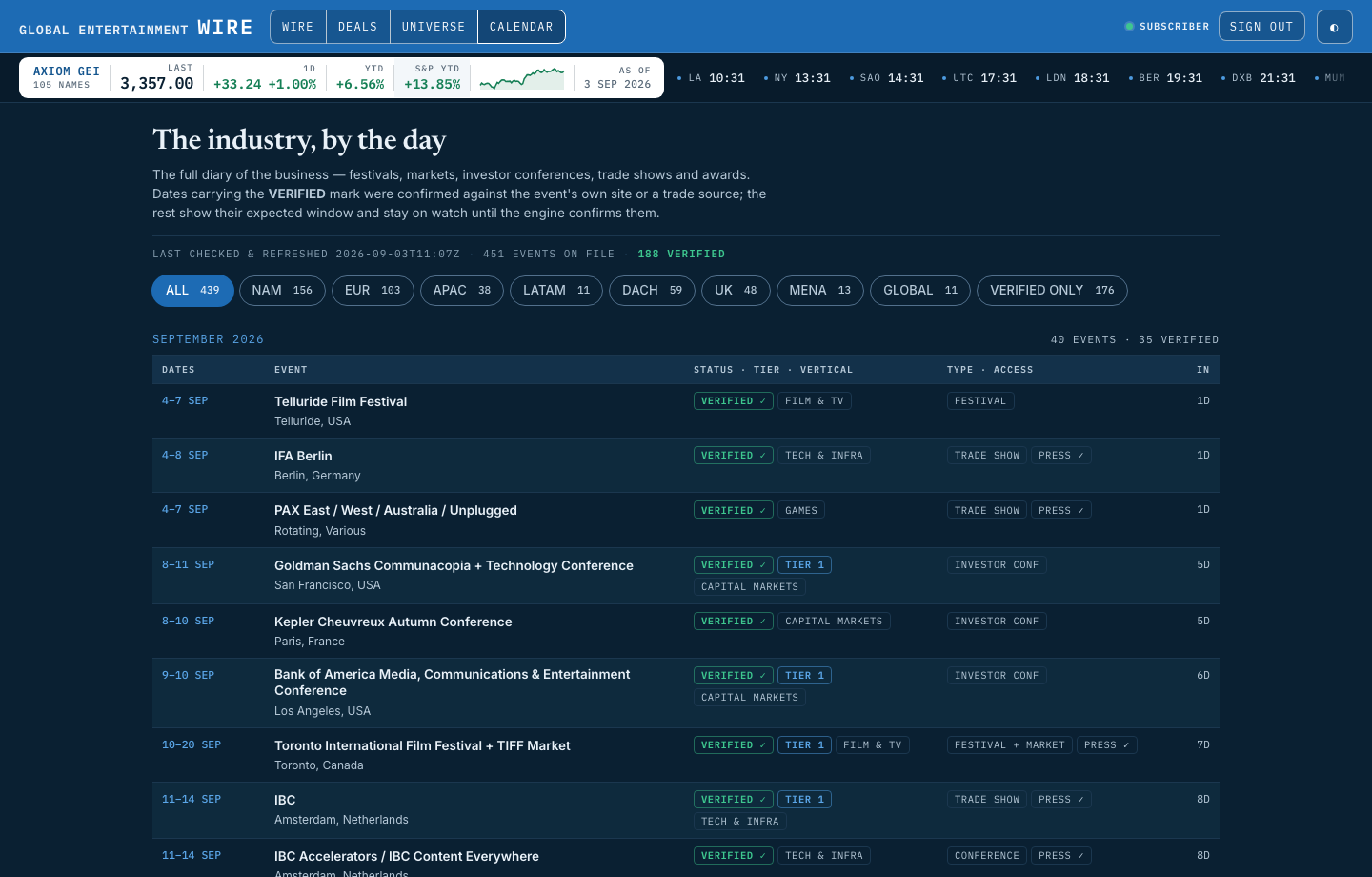The width and height of the screenshot is (1372, 877).
Task: Click TIER 1 badge on Bank of America row
Action: pyautogui.click(x=805, y=676)
